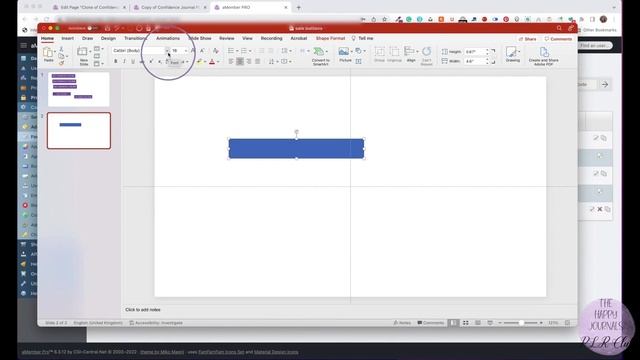Click Create and Share Adobe PDF
The image size is (640, 360).
point(543,56)
